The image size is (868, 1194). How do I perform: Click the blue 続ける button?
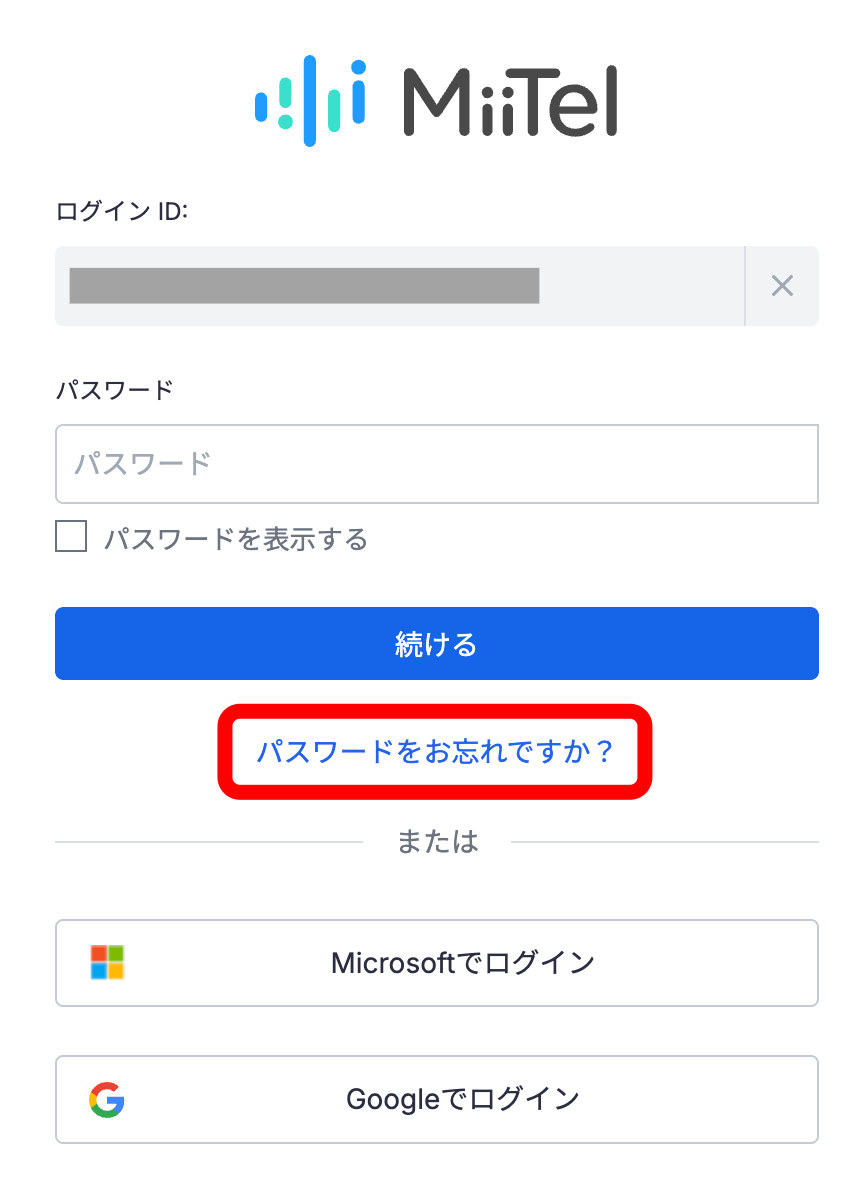click(436, 643)
